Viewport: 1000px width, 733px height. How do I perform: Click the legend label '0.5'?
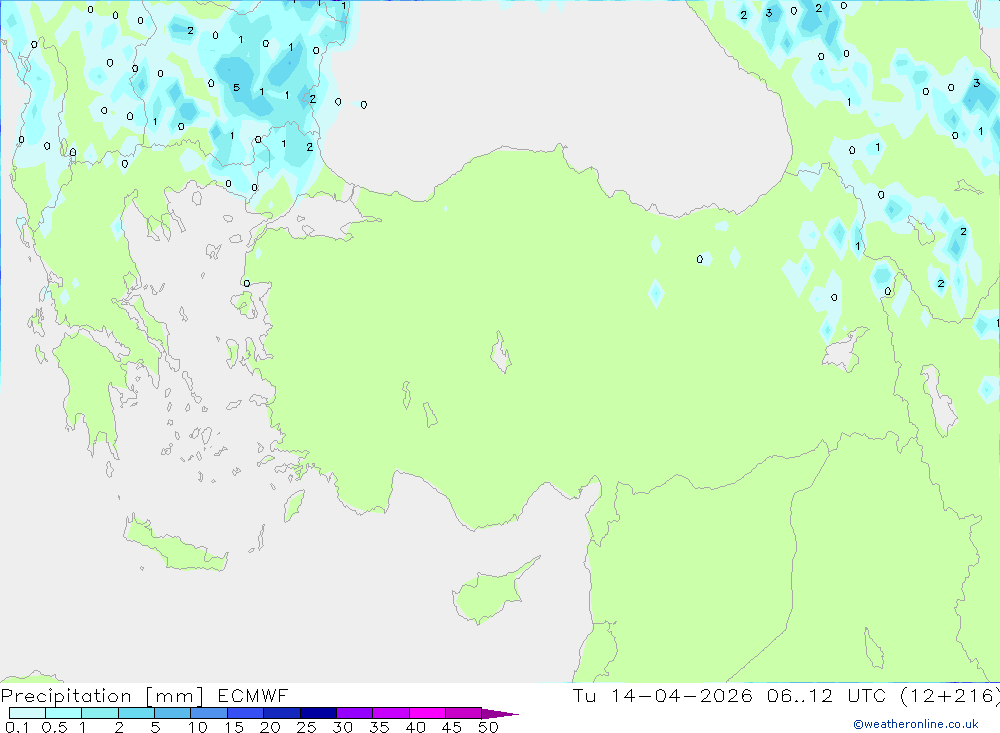pyautogui.click(x=54, y=727)
